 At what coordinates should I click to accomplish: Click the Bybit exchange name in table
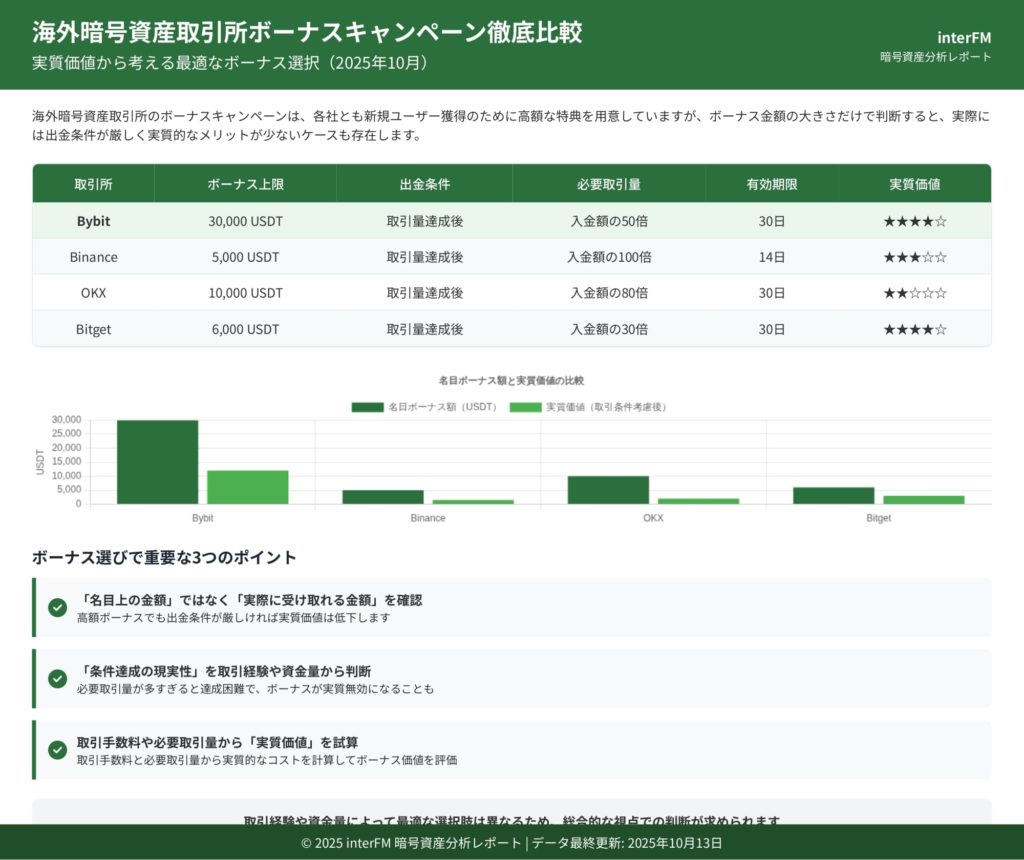coord(93,221)
